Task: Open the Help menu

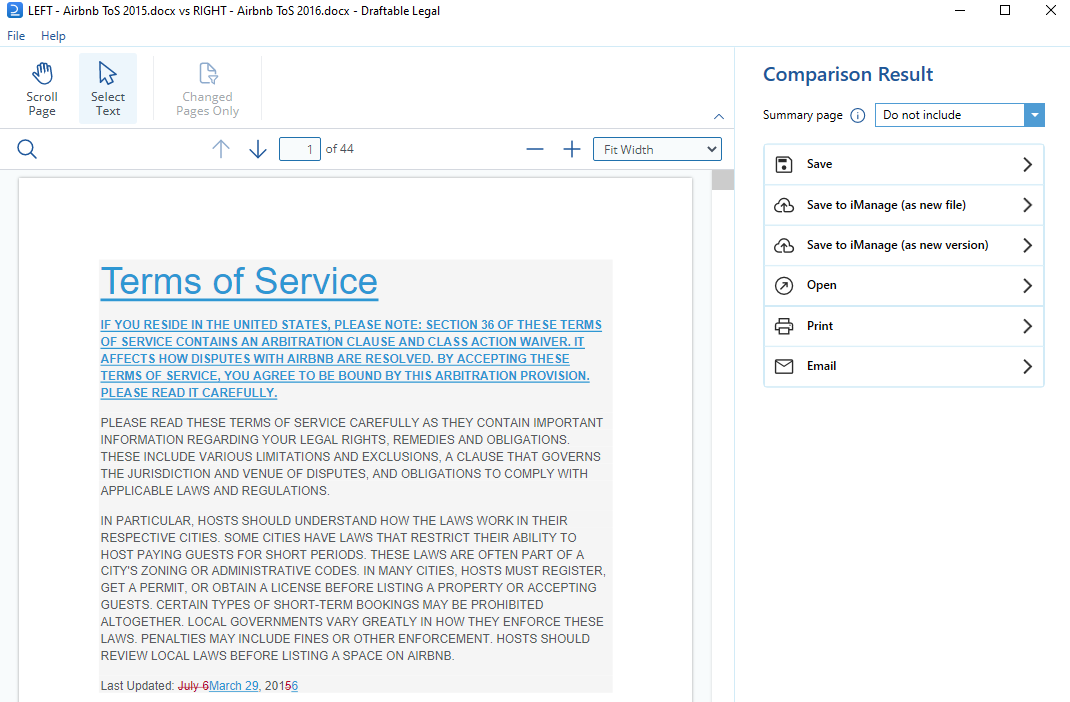Action: tap(53, 35)
